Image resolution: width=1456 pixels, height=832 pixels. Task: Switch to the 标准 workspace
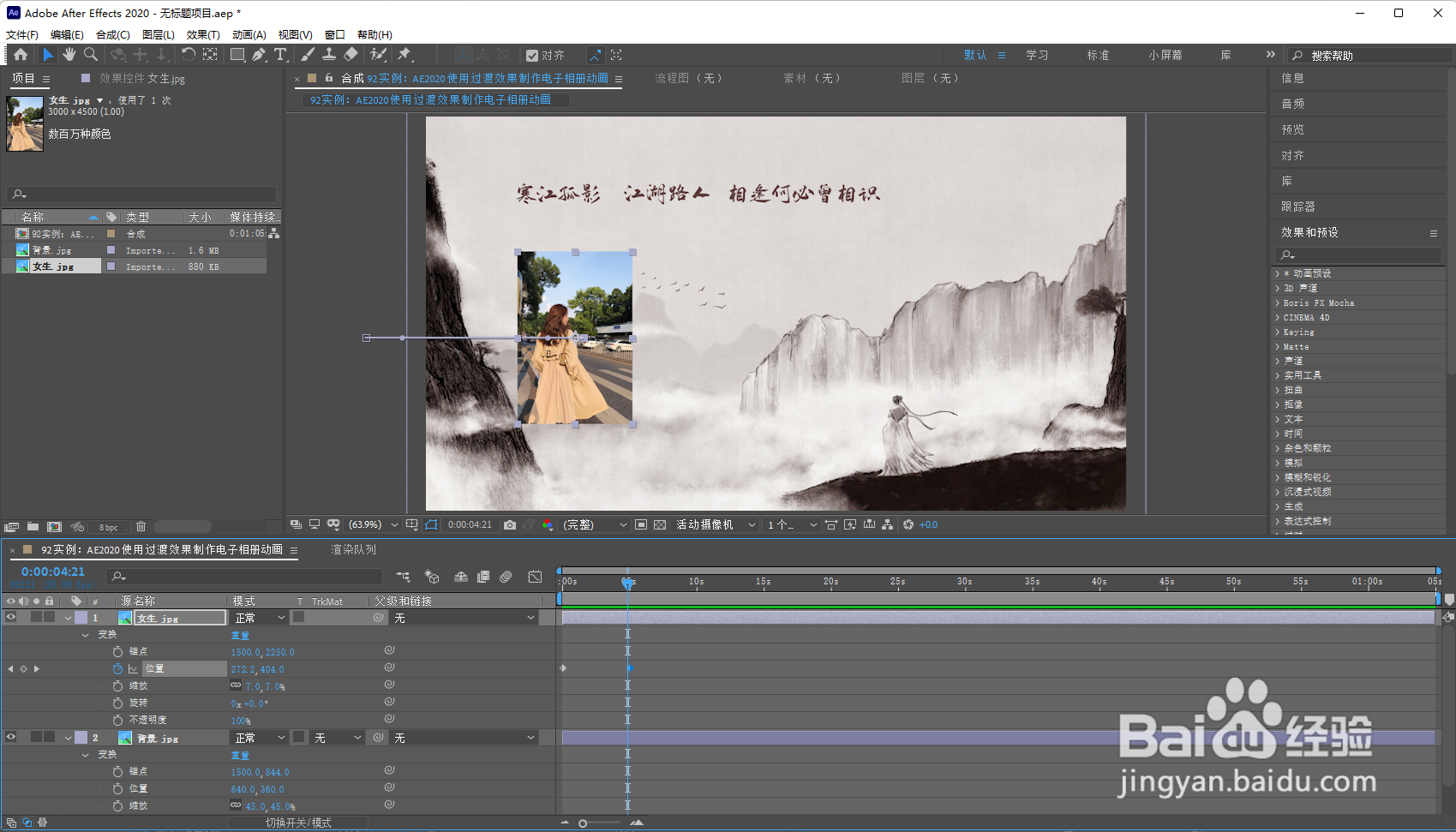[1098, 55]
